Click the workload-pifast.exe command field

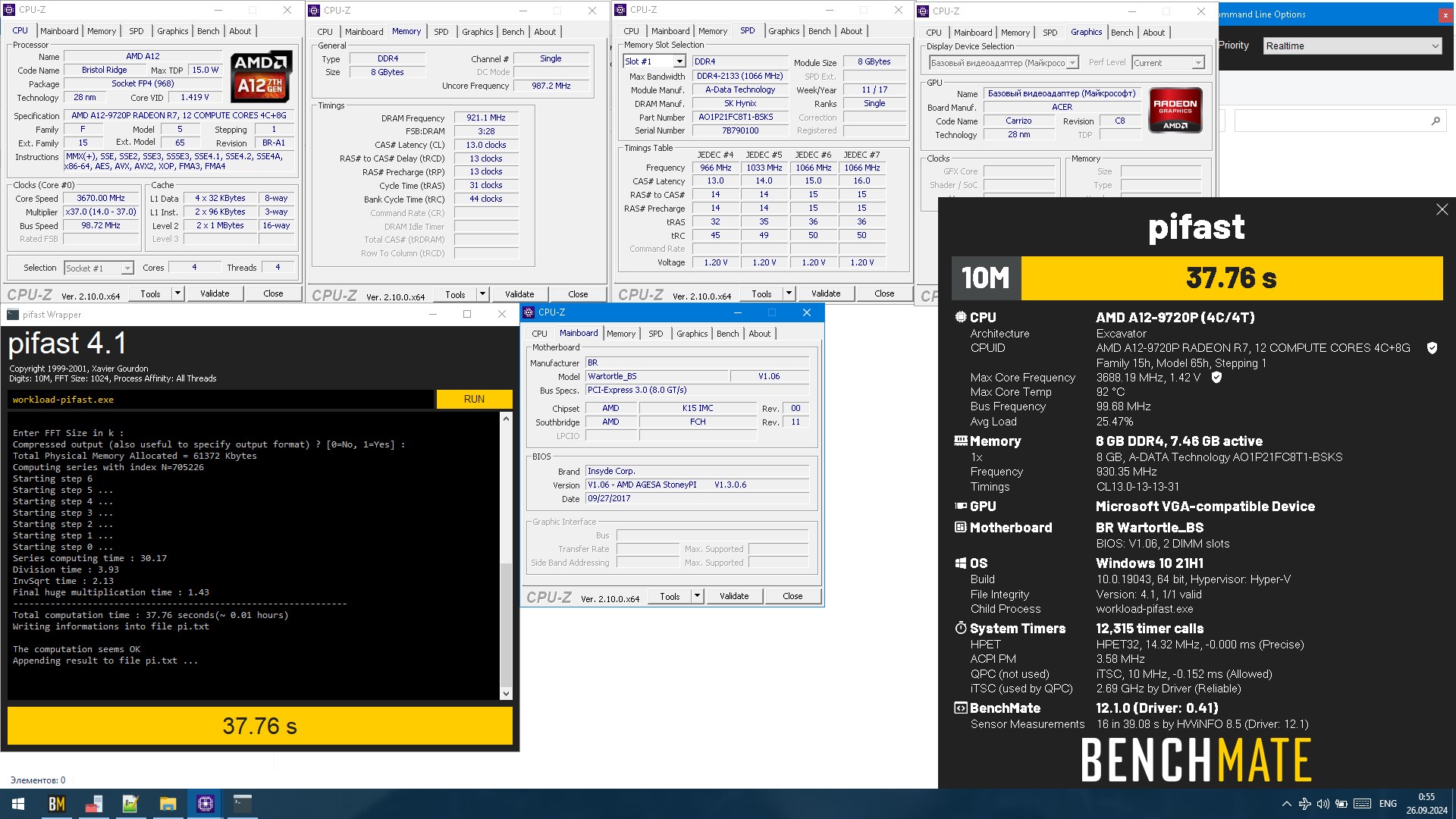[x=221, y=400]
